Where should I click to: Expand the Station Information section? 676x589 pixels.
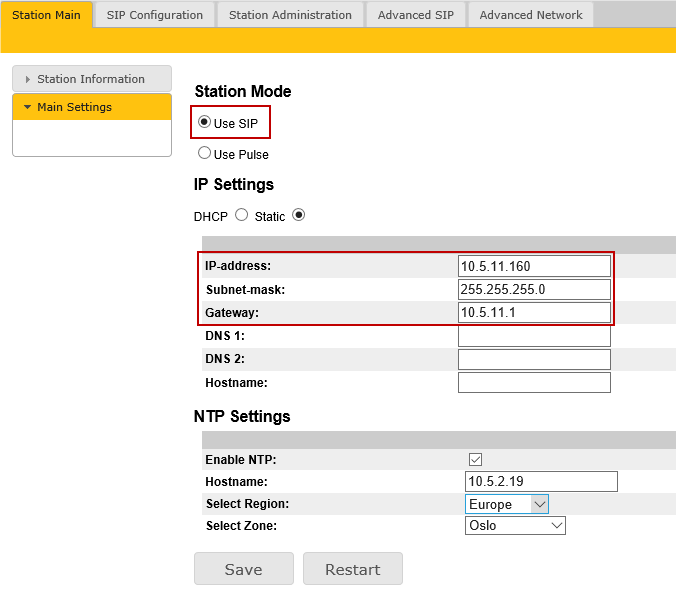click(91, 79)
